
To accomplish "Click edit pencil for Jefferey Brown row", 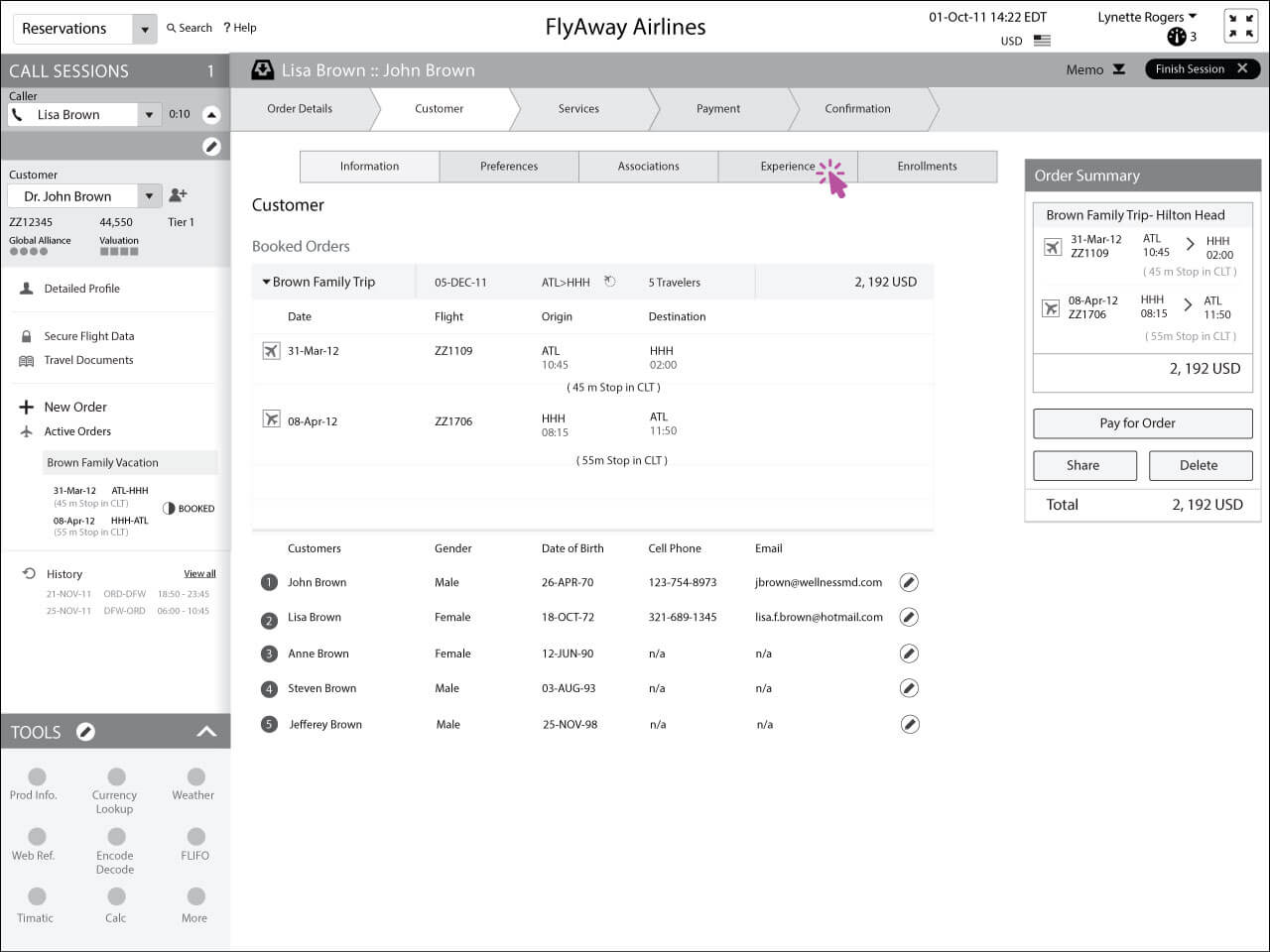I will [x=909, y=724].
